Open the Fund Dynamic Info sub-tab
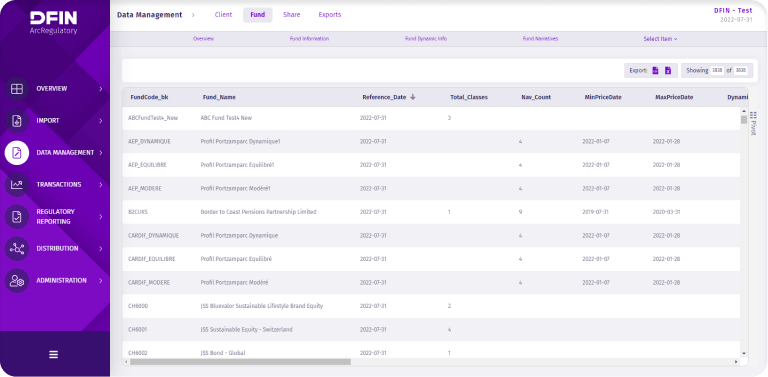768x377 pixels. point(426,39)
